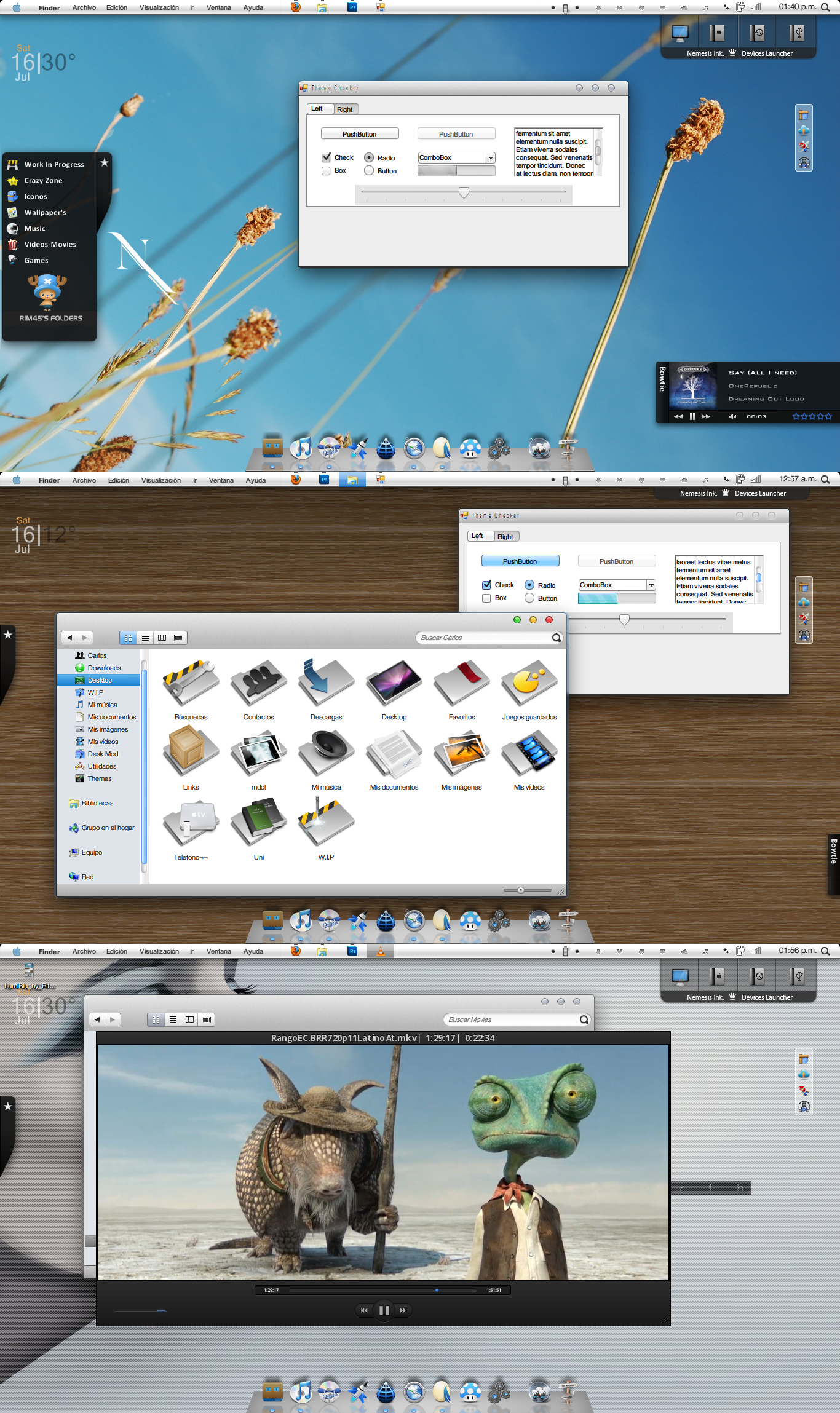Pause the song in Bowtie player
The width and height of the screenshot is (840, 1413).
click(x=692, y=416)
